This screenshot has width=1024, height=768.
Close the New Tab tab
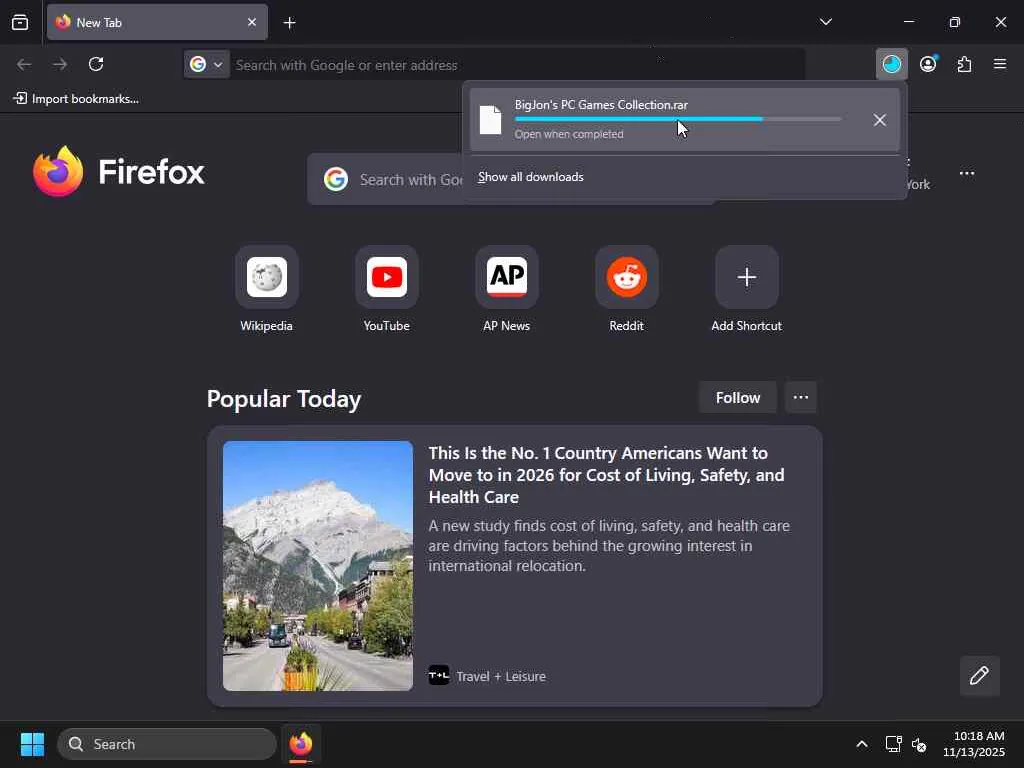(251, 22)
